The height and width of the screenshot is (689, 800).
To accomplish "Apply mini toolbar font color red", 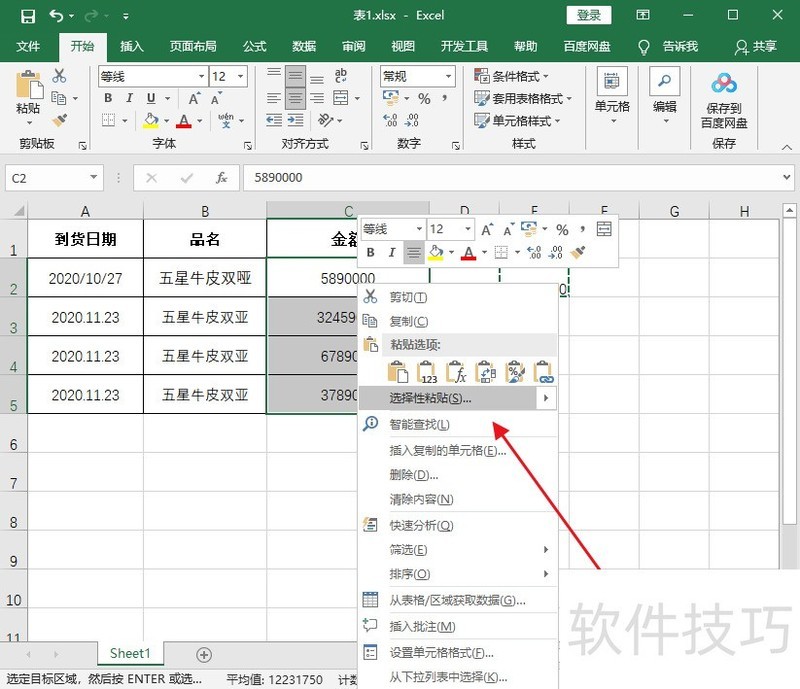I will (468, 252).
